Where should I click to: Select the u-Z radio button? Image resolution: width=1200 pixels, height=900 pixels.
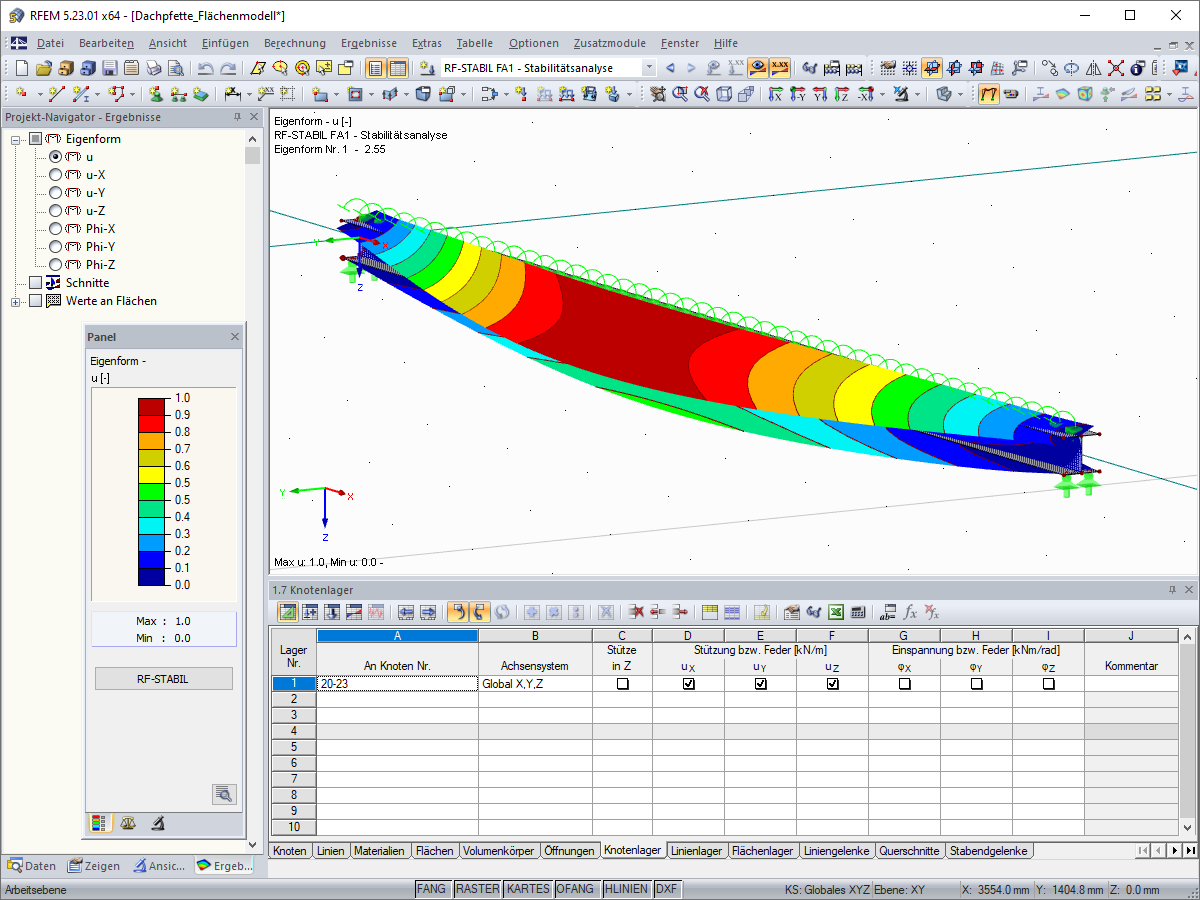click(56, 211)
